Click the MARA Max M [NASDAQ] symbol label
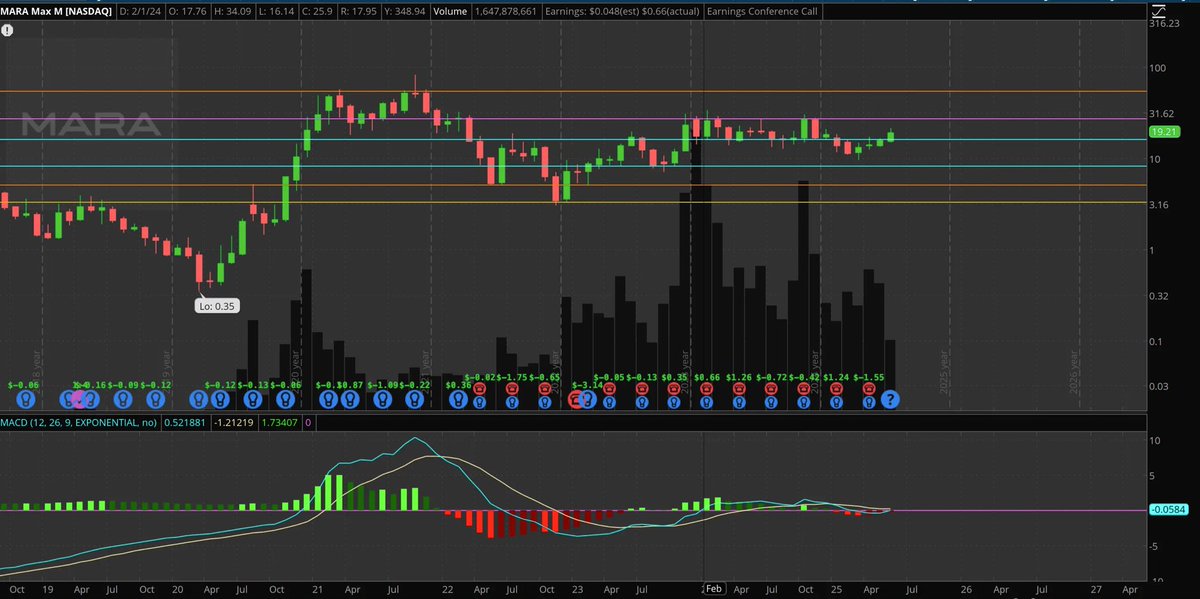The height and width of the screenshot is (599, 1200). coord(56,14)
